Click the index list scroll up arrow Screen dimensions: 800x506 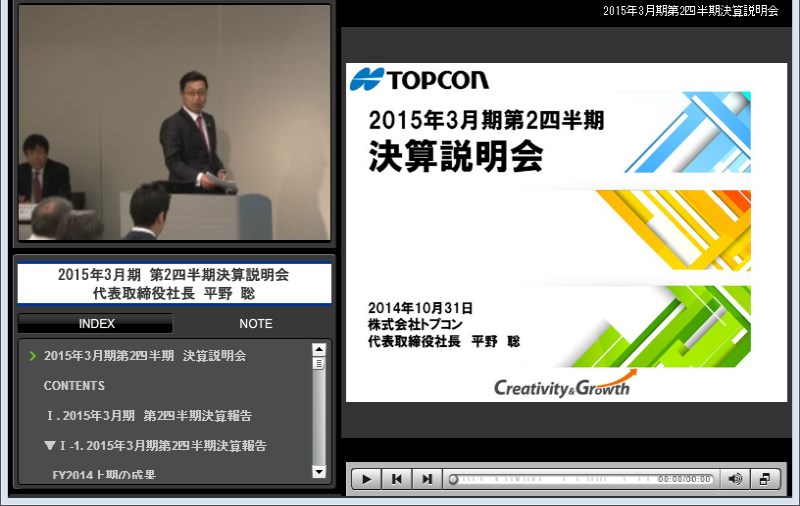[x=319, y=350]
